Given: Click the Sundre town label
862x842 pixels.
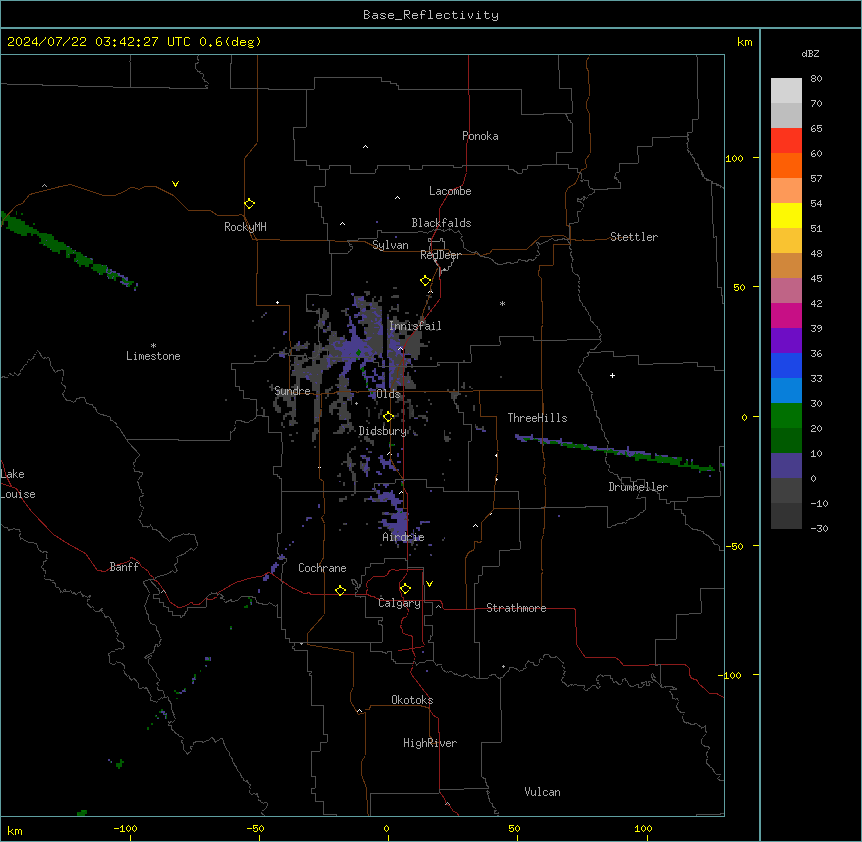Looking at the screenshot, I should pyautogui.click(x=292, y=391).
